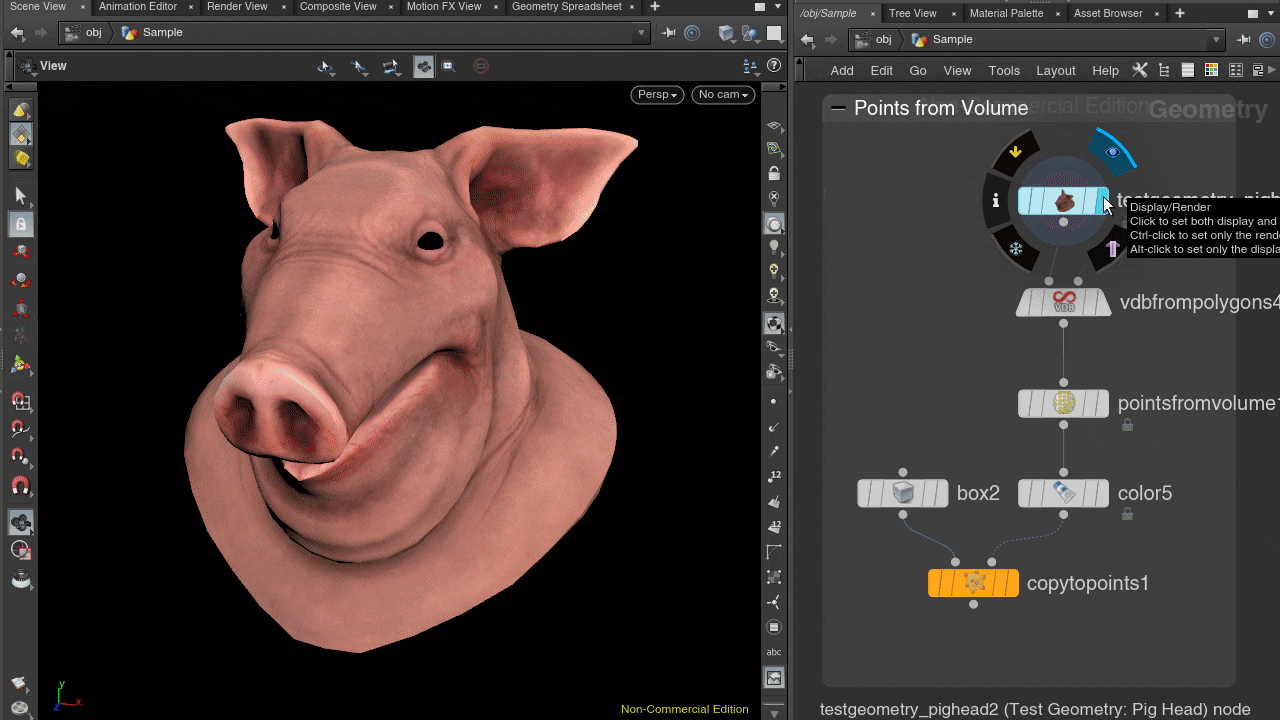The width and height of the screenshot is (1280, 720).
Task: Select the pointsfromvolume1 node icon
Action: tap(1064, 403)
